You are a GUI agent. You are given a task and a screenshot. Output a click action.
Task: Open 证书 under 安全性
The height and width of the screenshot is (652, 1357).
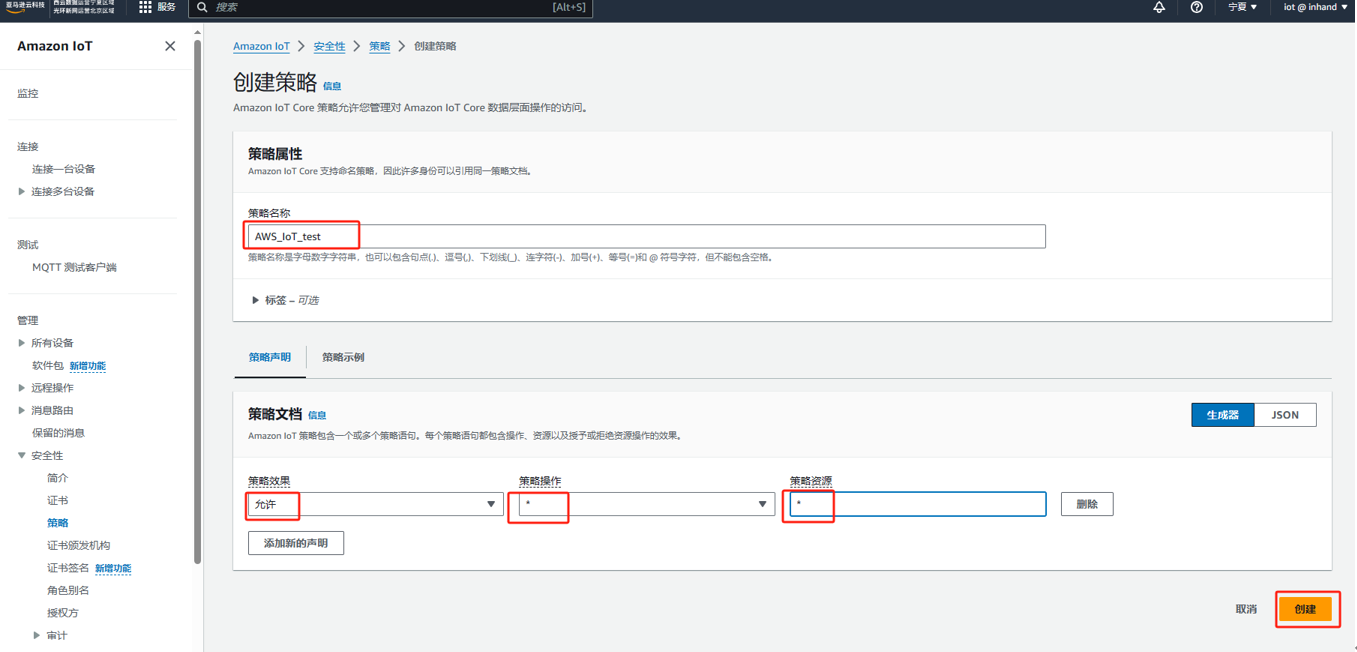tap(58, 501)
